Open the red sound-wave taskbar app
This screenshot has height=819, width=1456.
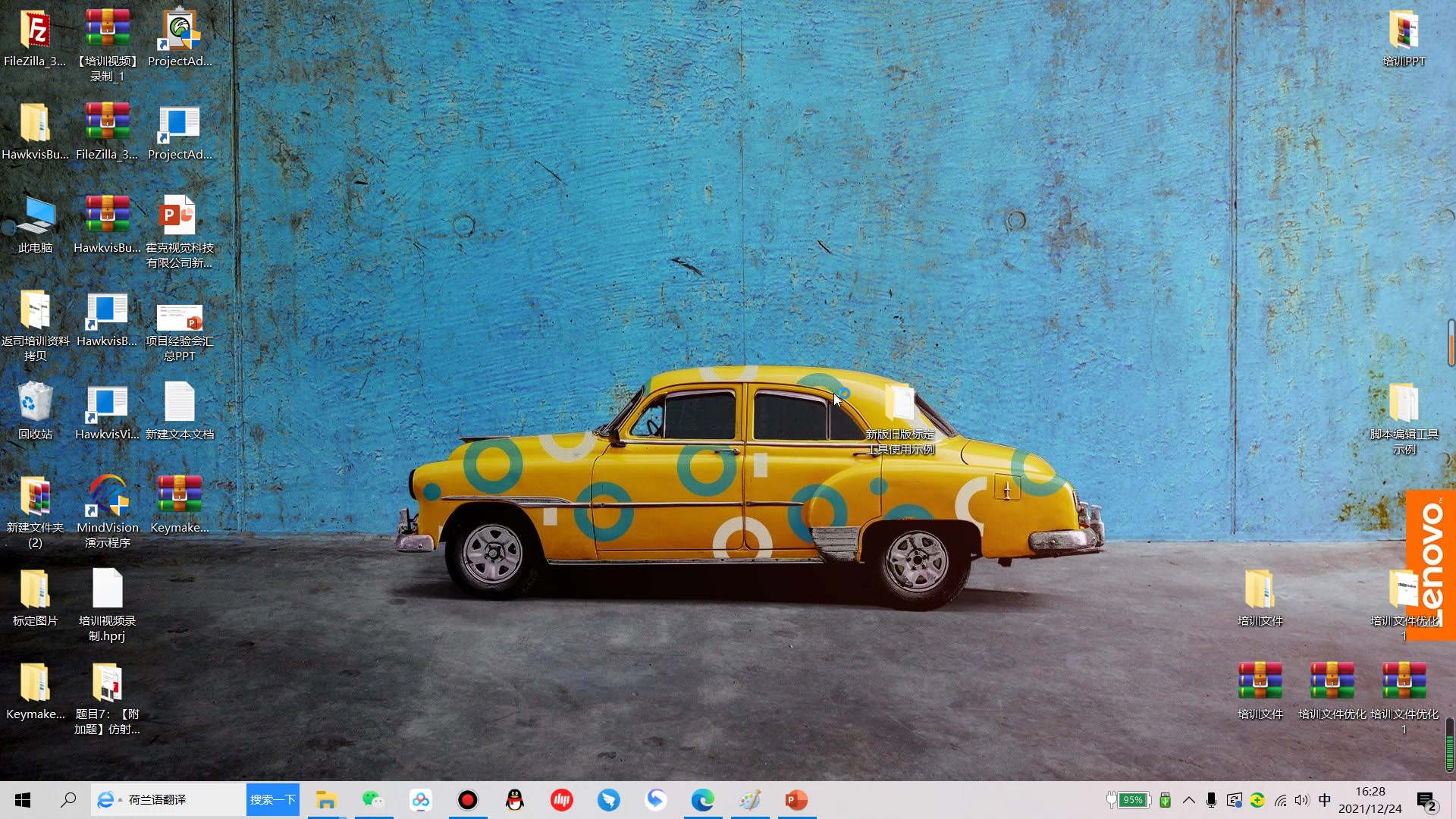(562, 800)
